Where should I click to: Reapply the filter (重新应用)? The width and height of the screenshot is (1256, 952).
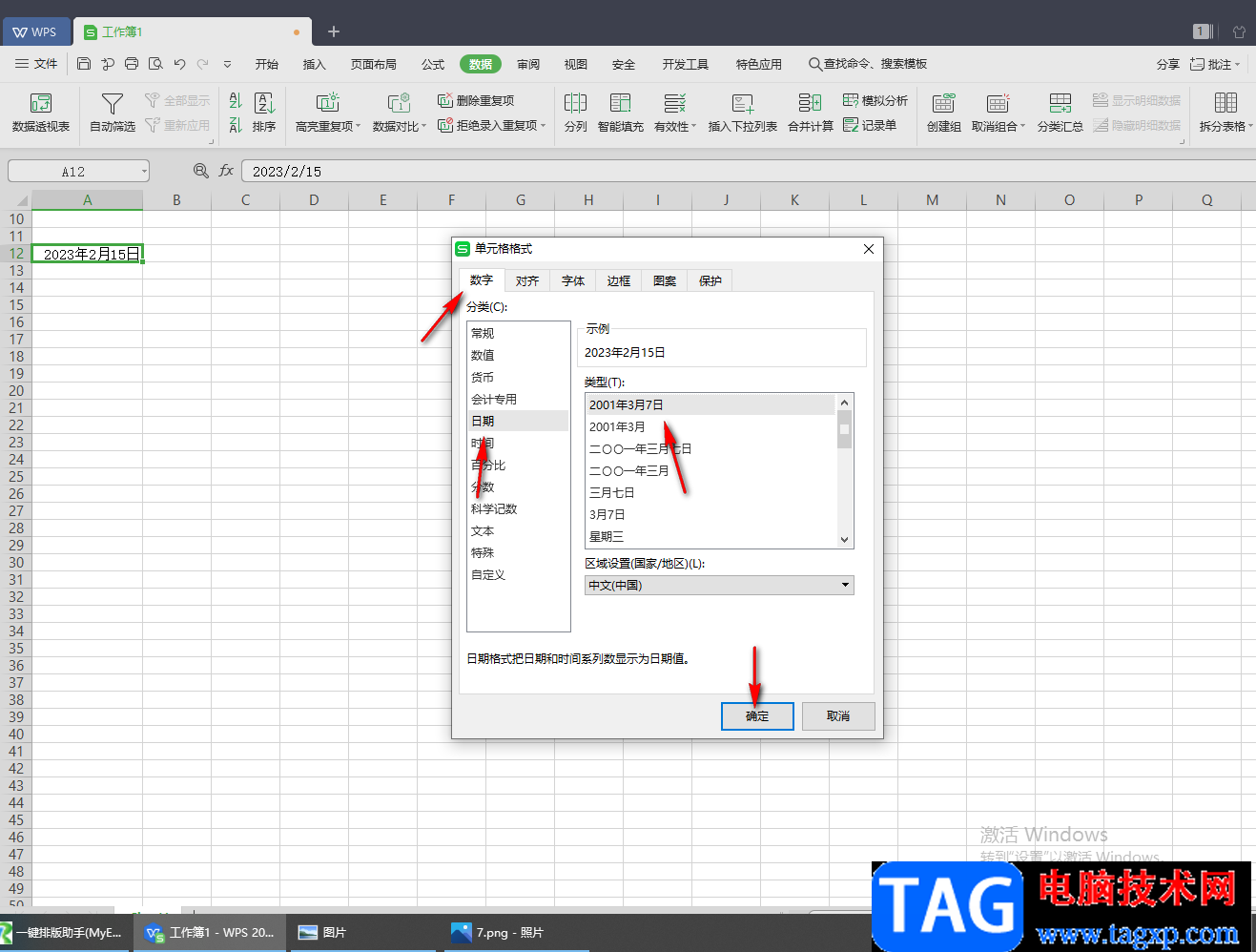177,125
